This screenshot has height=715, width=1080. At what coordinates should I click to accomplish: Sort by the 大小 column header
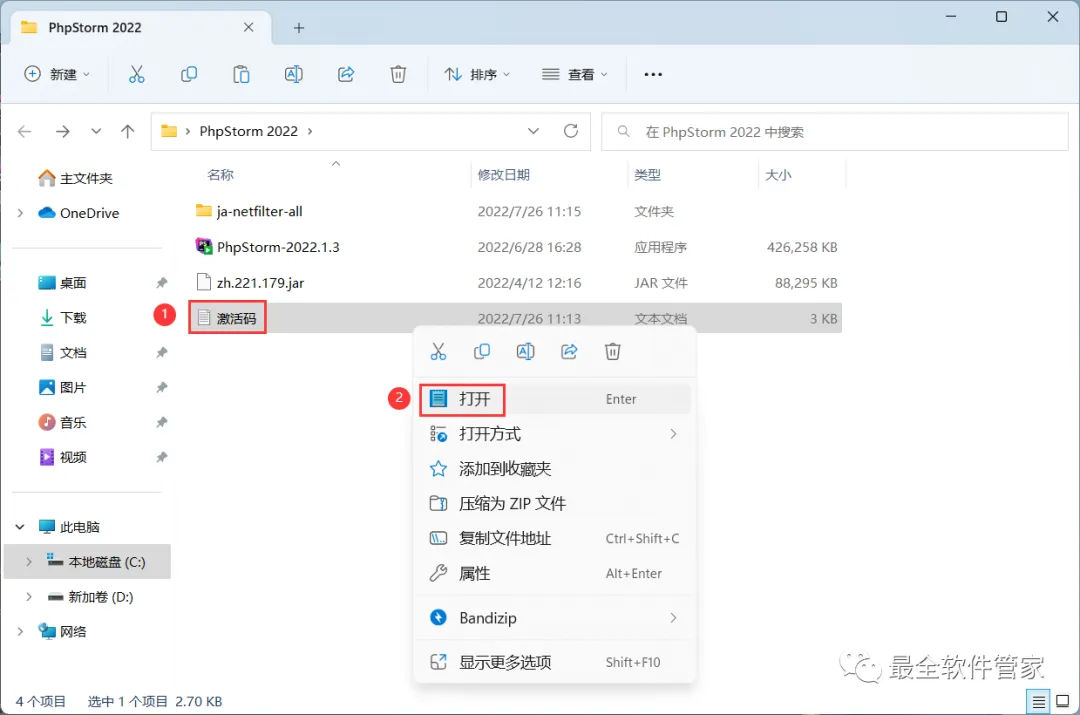[x=778, y=175]
